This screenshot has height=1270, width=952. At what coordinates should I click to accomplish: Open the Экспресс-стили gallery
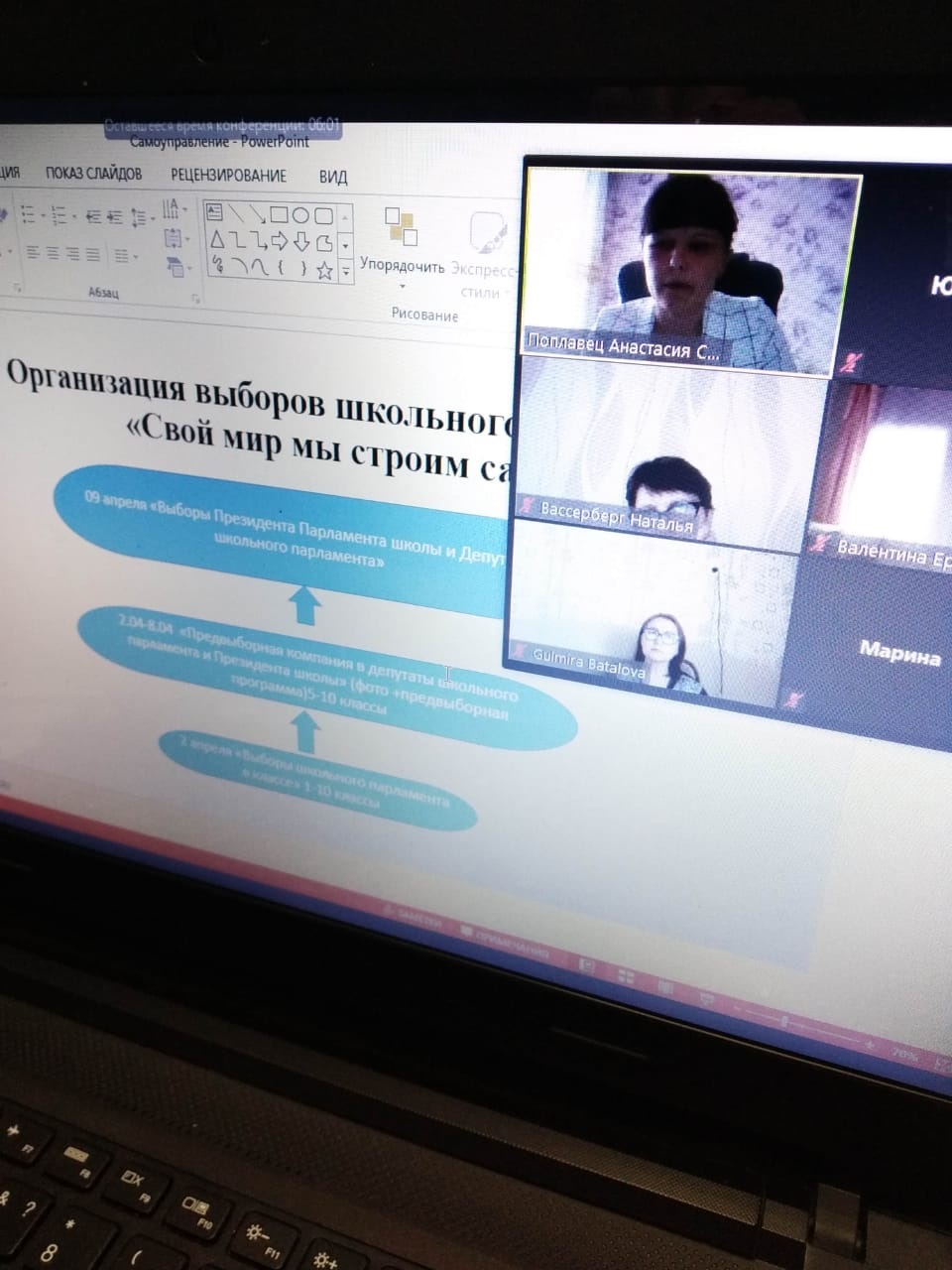pyautogui.click(x=484, y=254)
